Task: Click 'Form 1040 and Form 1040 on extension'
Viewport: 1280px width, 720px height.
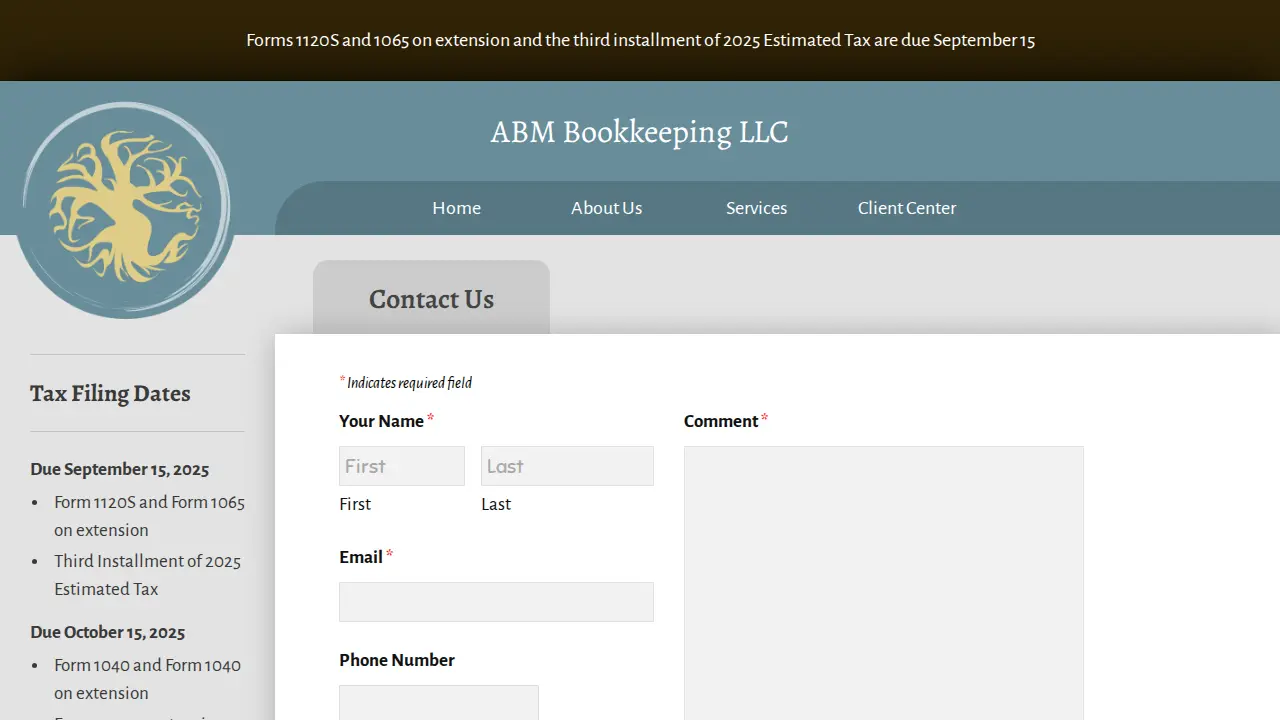Action: [x=148, y=679]
